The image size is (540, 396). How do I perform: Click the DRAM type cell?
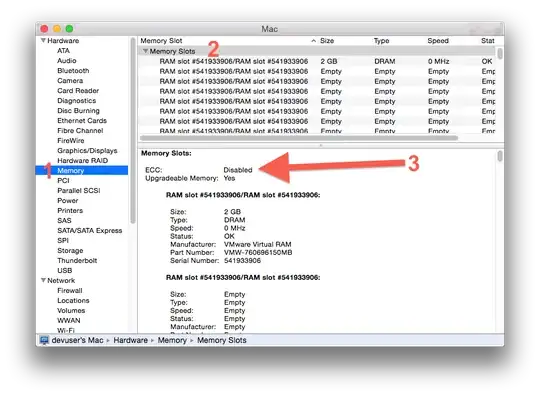point(385,61)
